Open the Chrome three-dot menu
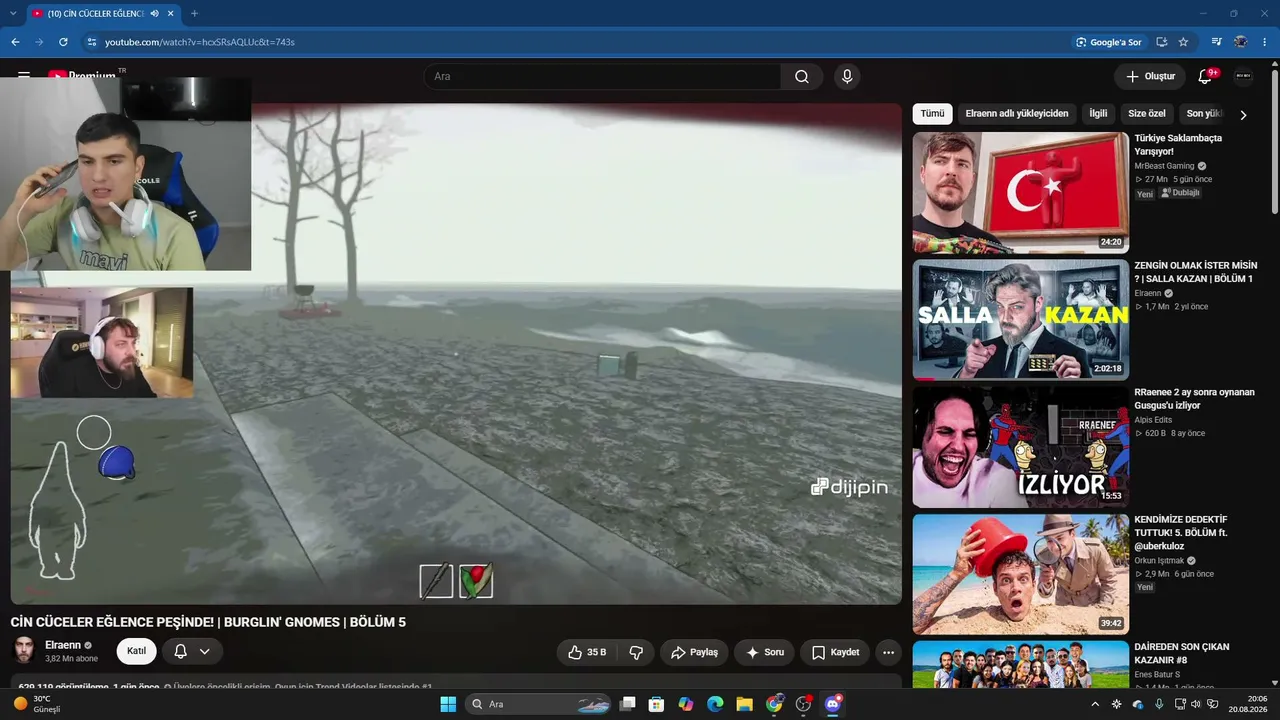Viewport: 1280px width, 720px height. [x=1265, y=42]
